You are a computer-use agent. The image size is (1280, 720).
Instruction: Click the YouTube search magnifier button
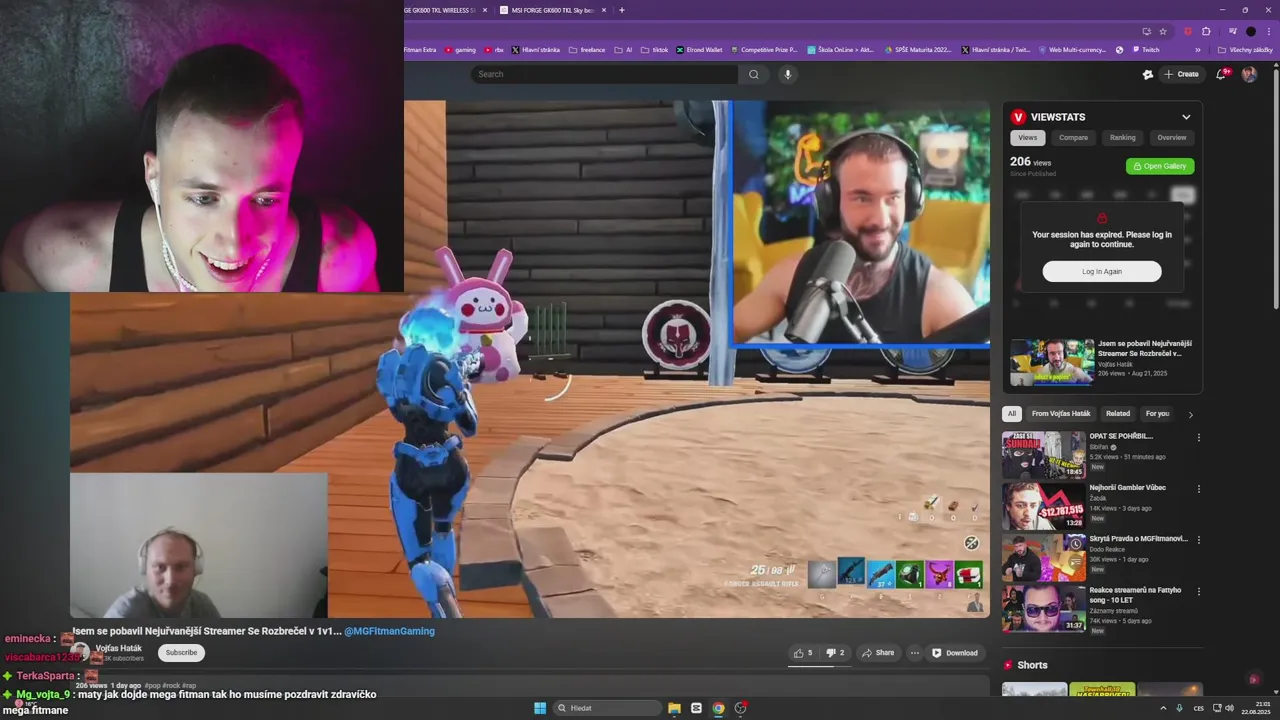click(754, 74)
